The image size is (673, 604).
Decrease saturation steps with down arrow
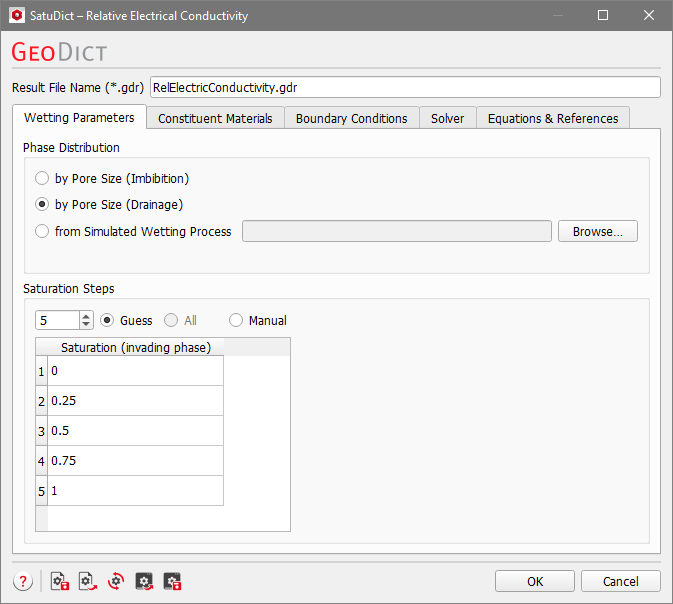click(x=86, y=325)
